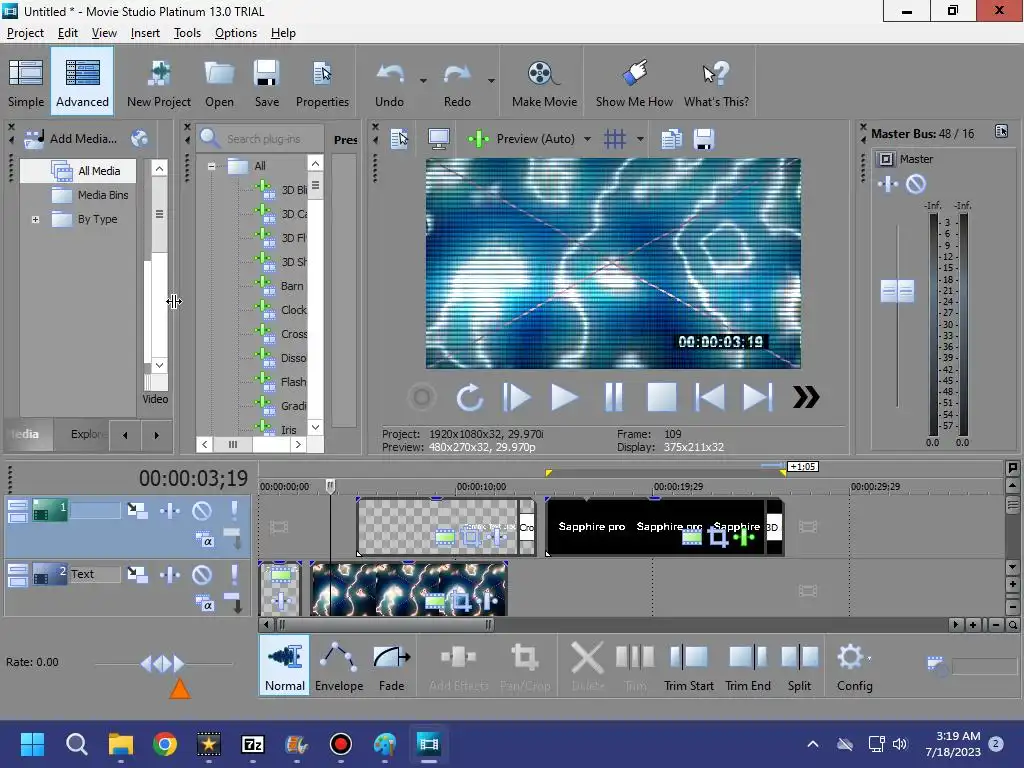Select Media Bins folder

click(90, 195)
